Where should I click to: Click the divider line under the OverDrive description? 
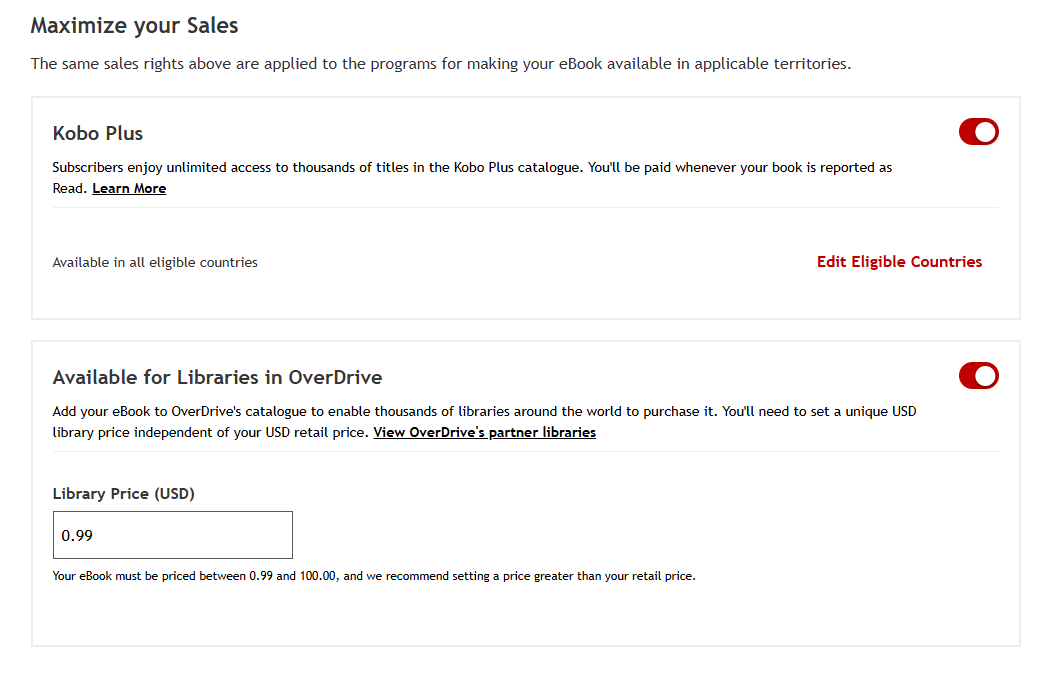coord(525,451)
